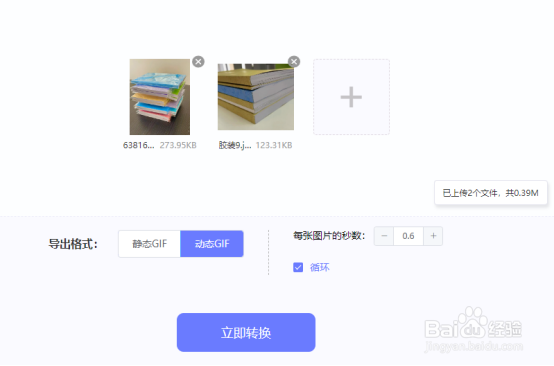The height and width of the screenshot is (366, 554).
Task: Toggle the 循环 loop checkbox
Action: click(x=298, y=267)
